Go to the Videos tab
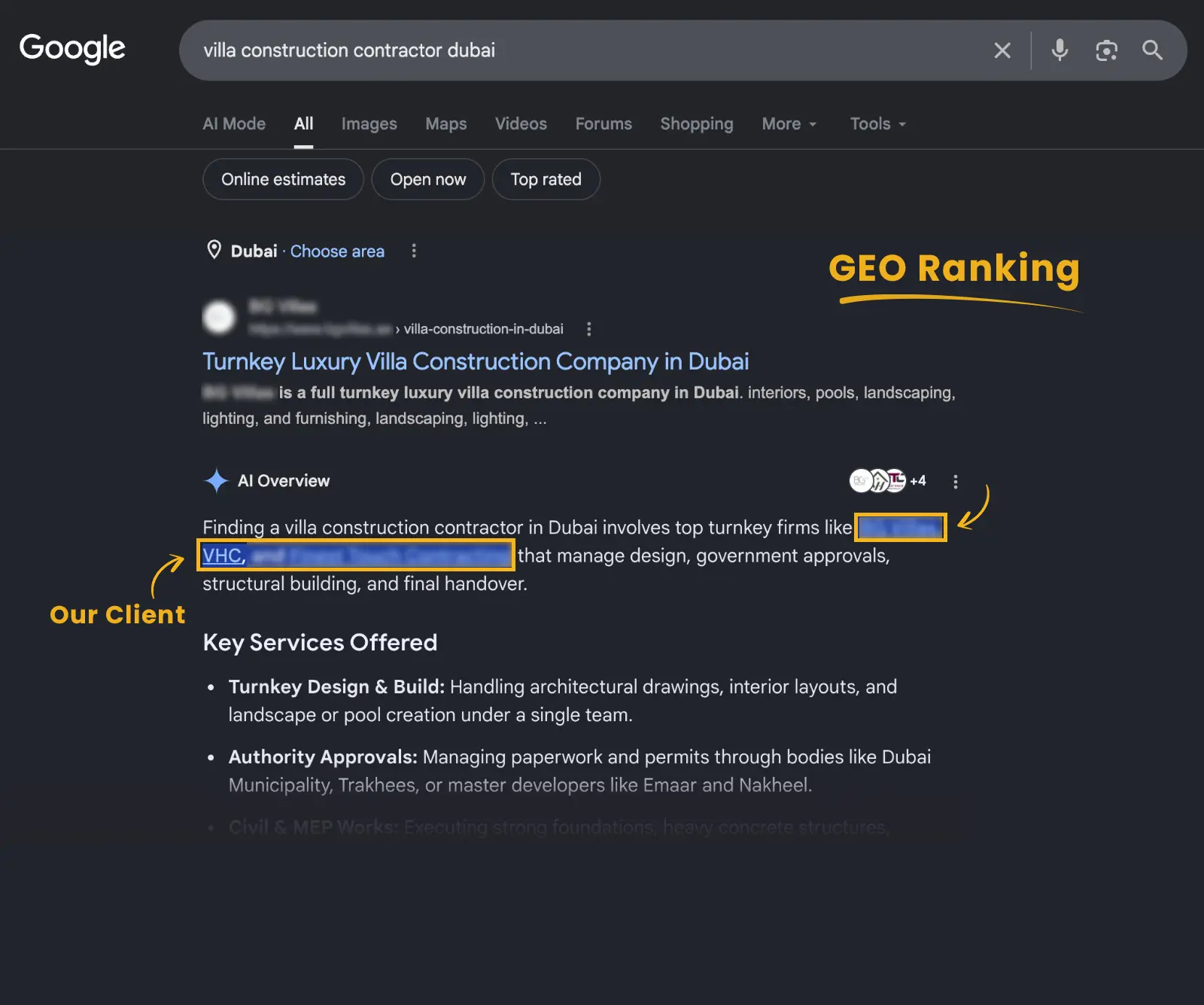 (x=521, y=123)
